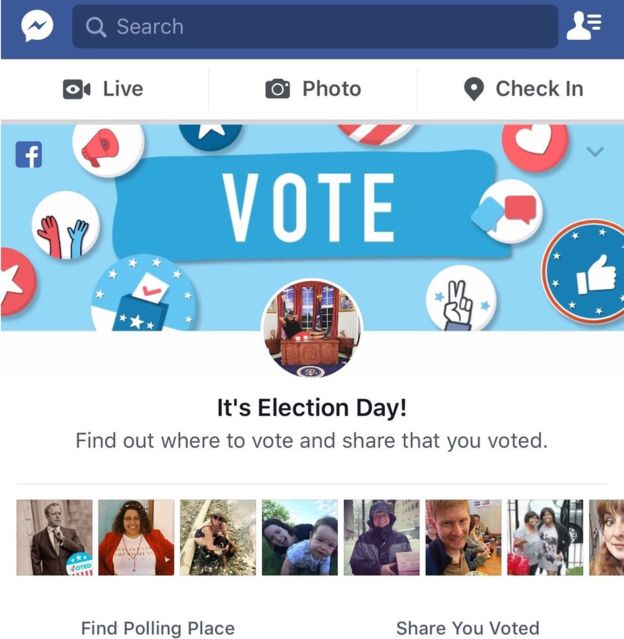Select the Live option
This screenshot has width=624, height=639.
(x=104, y=89)
